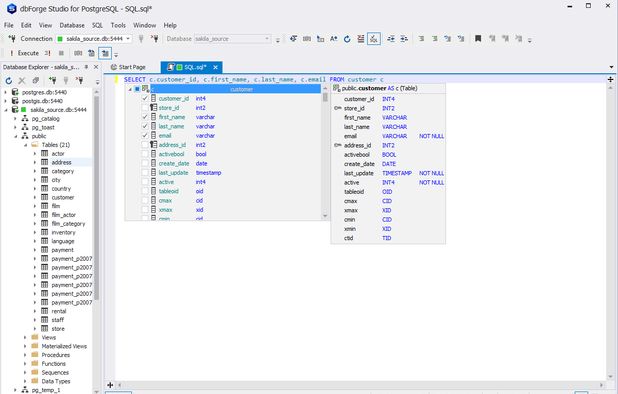This screenshot has height=394, width=618.
Task: Close the SQL.sql tab
Action: click(216, 67)
